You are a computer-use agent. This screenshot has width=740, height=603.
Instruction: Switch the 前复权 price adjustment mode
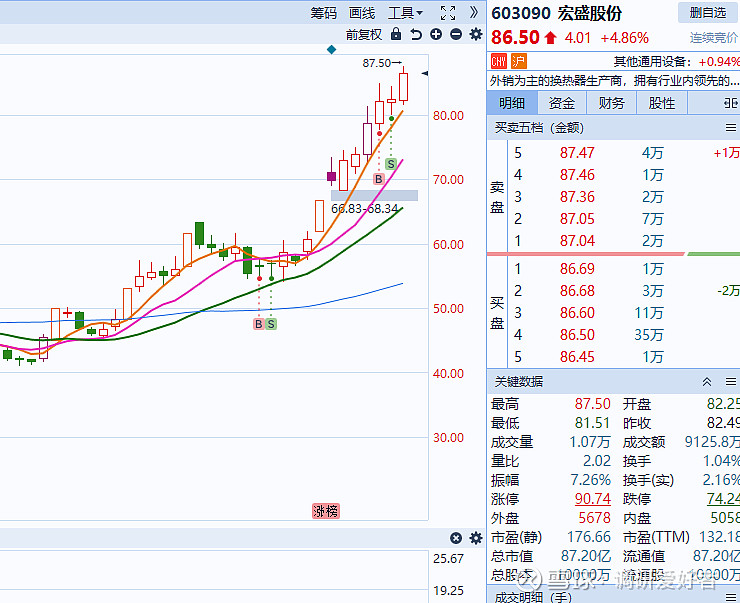[363, 34]
